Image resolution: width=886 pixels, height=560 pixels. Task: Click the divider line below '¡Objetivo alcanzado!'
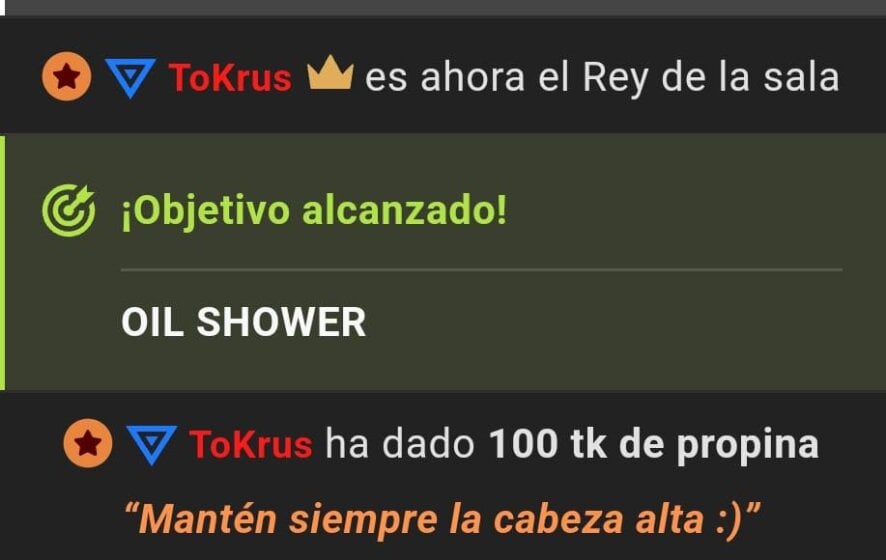click(481, 270)
